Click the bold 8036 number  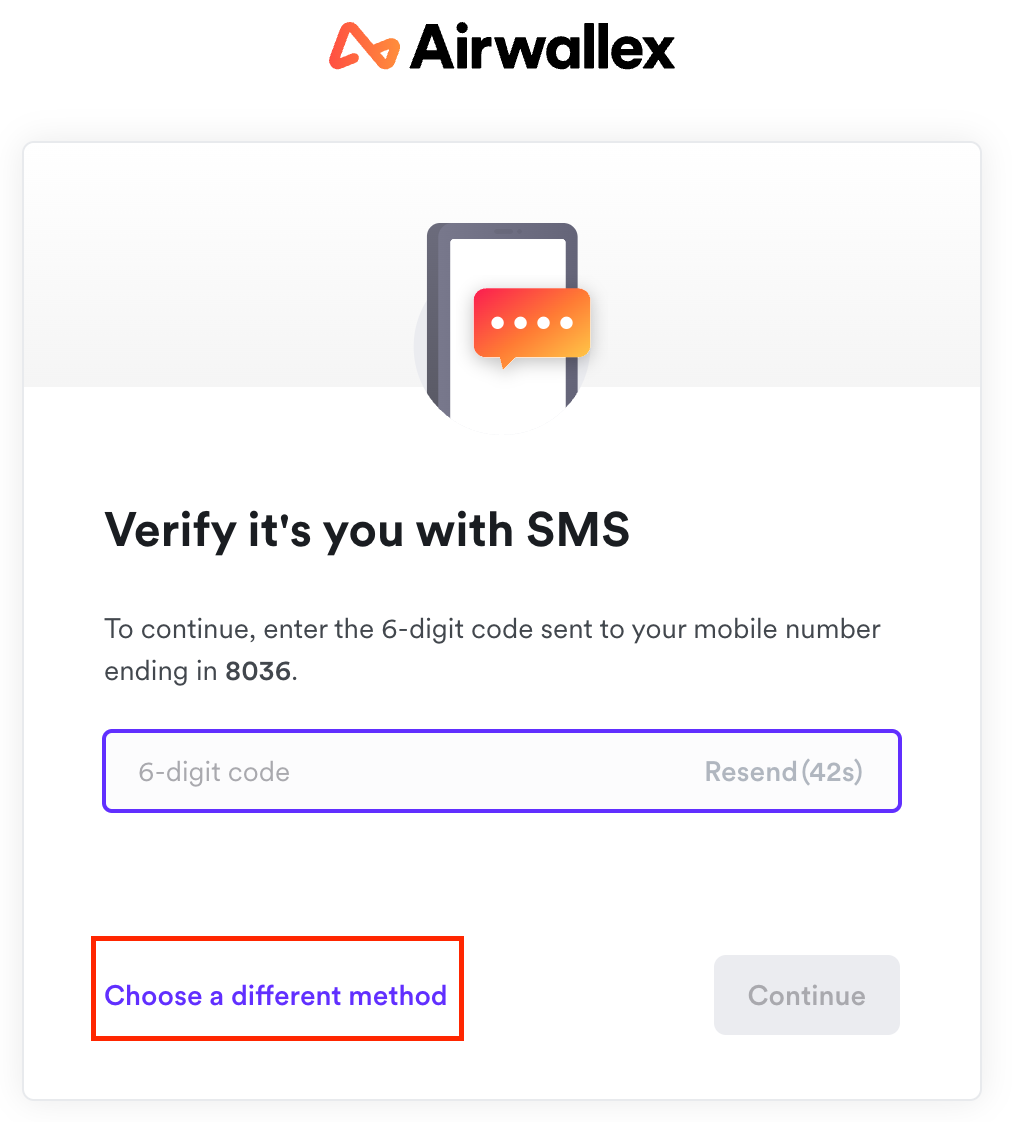(x=258, y=671)
